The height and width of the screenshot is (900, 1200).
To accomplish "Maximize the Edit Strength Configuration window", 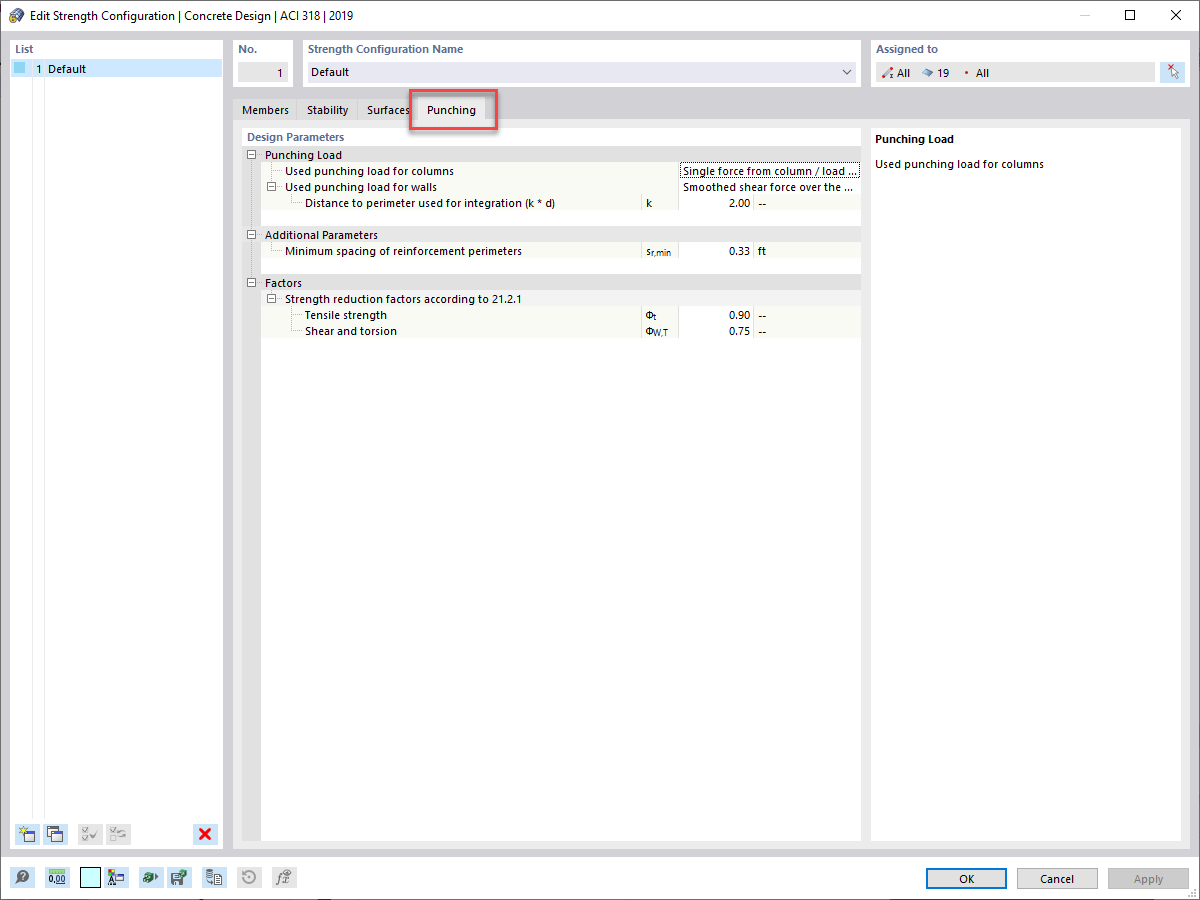I will (x=1130, y=15).
